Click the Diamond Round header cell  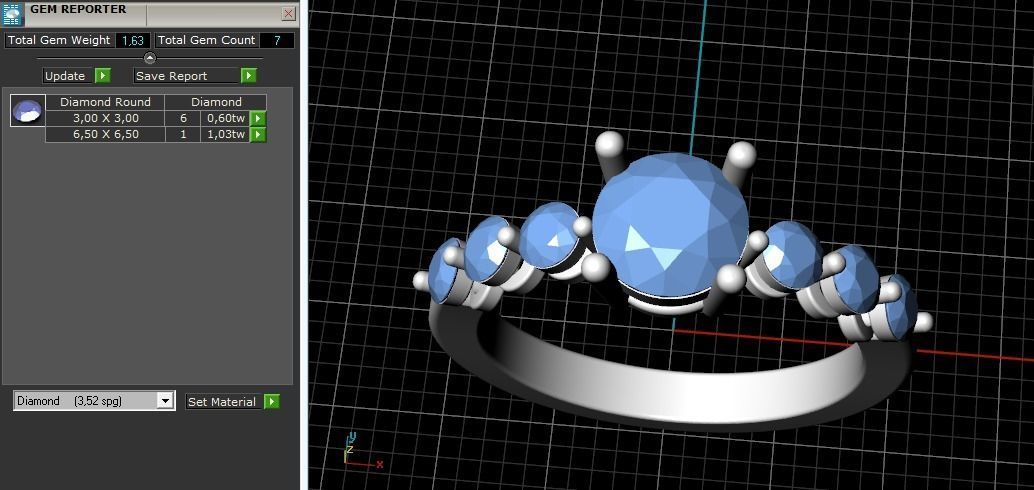(x=105, y=102)
